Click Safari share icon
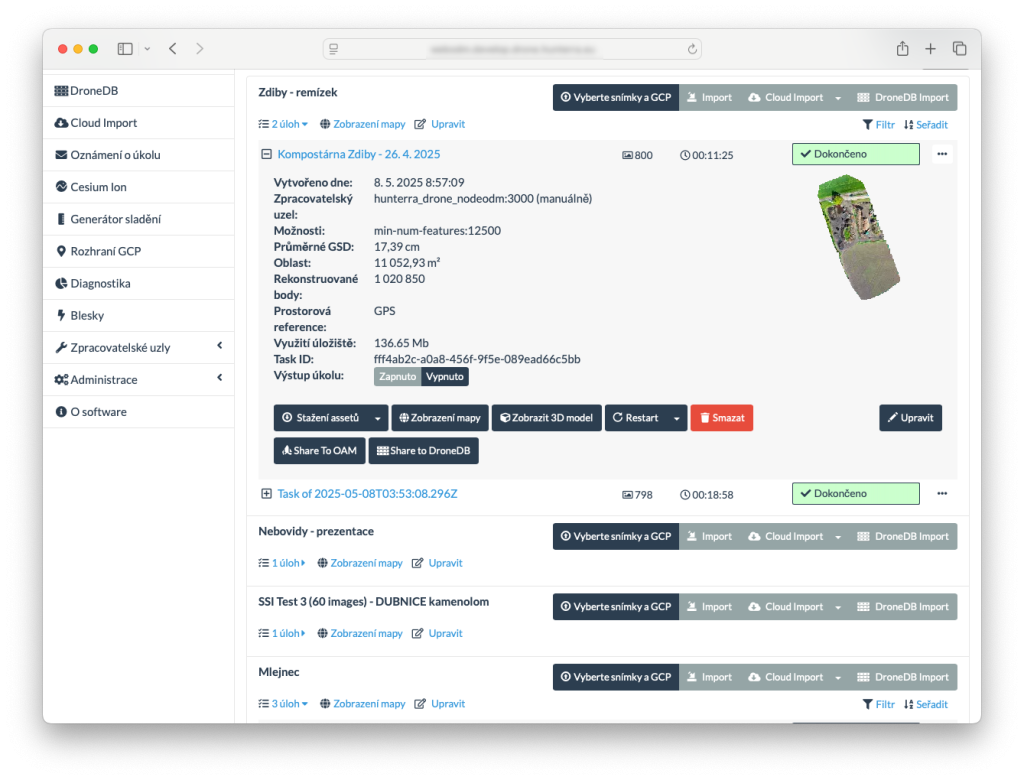The width and height of the screenshot is (1024, 780). 902,48
